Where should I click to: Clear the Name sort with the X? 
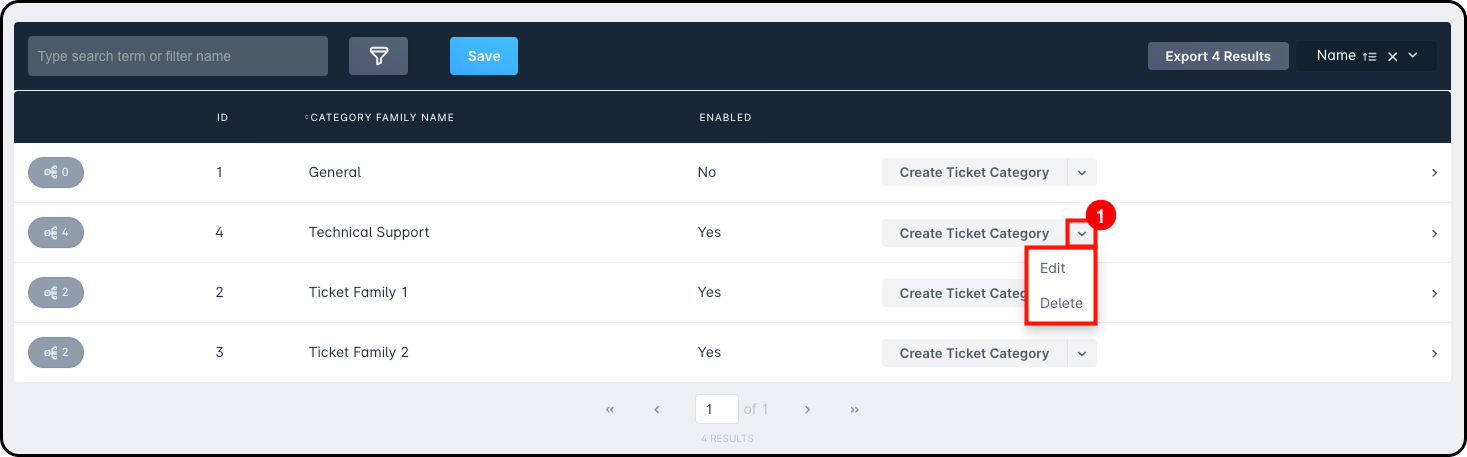[1392, 57]
